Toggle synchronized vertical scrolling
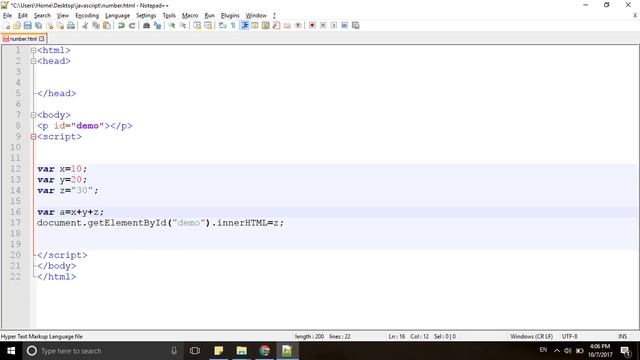Viewport: 640px width, 360px height. pos(197,25)
